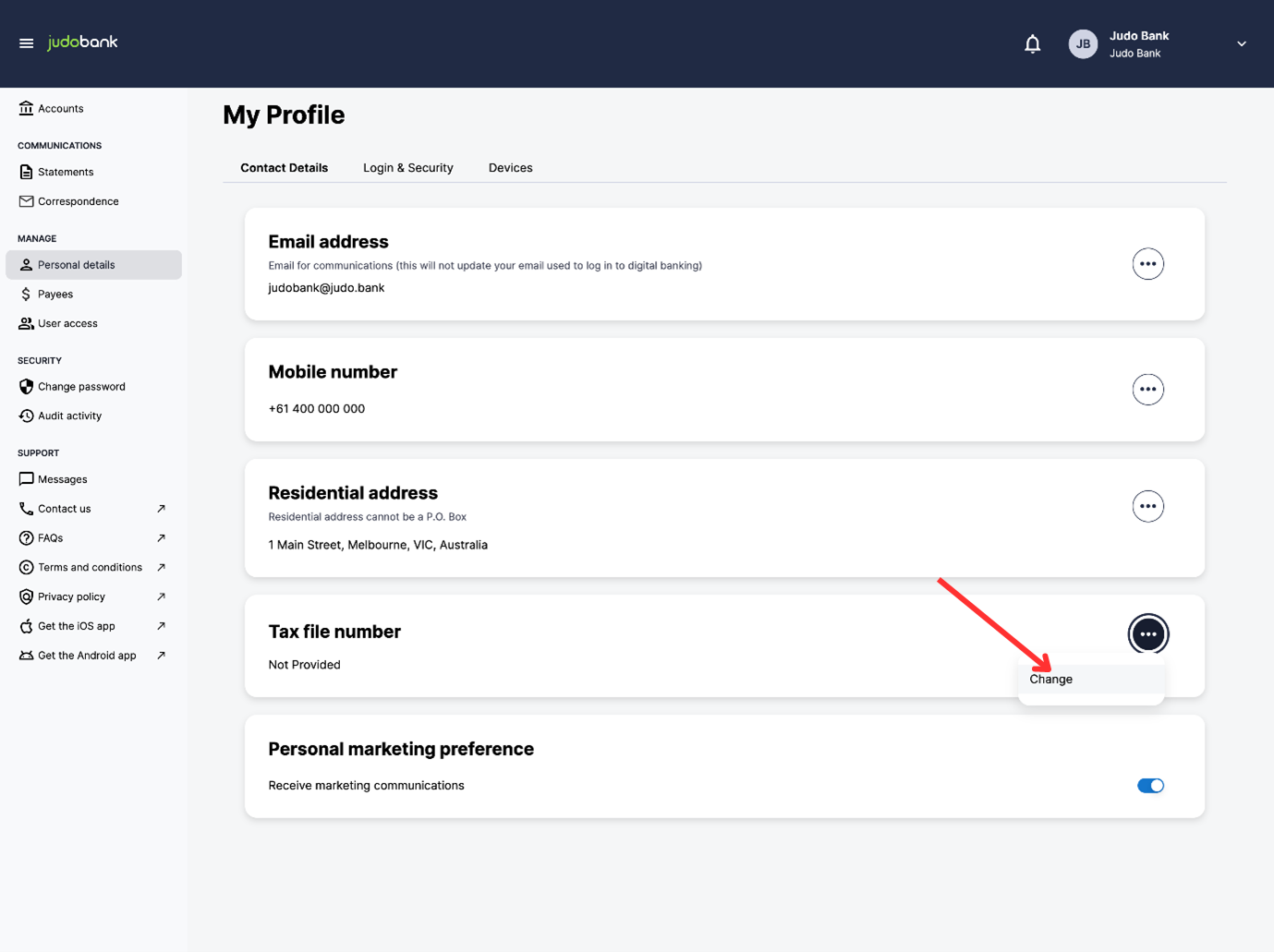Toggle receive marketing communications switch

(x=1150, y=786)
